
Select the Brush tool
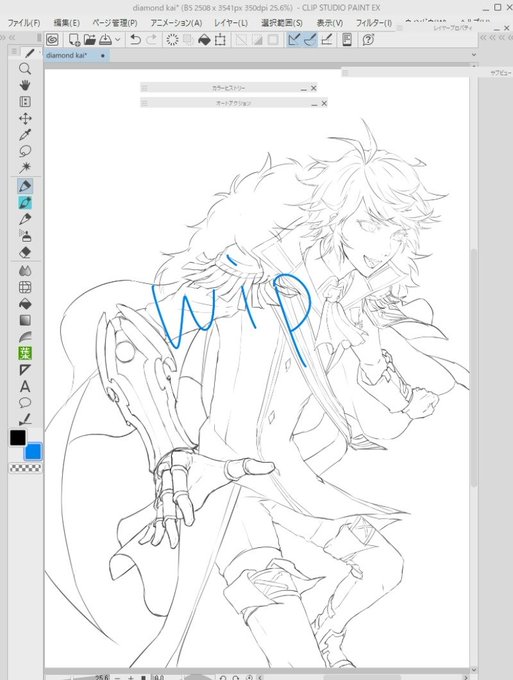coord(25,219)
